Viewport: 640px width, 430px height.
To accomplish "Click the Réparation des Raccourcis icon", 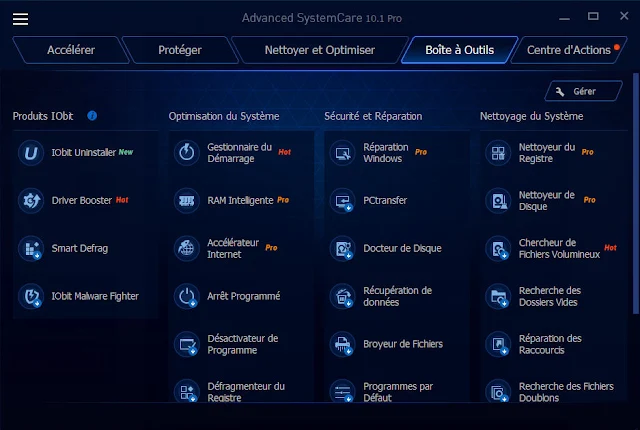I will 498,344.
